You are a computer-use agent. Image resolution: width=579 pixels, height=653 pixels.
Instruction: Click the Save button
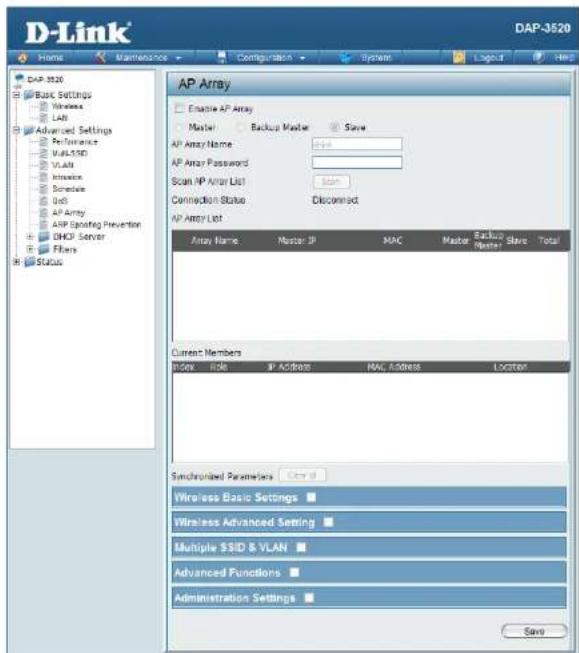(x=534, y=631)
